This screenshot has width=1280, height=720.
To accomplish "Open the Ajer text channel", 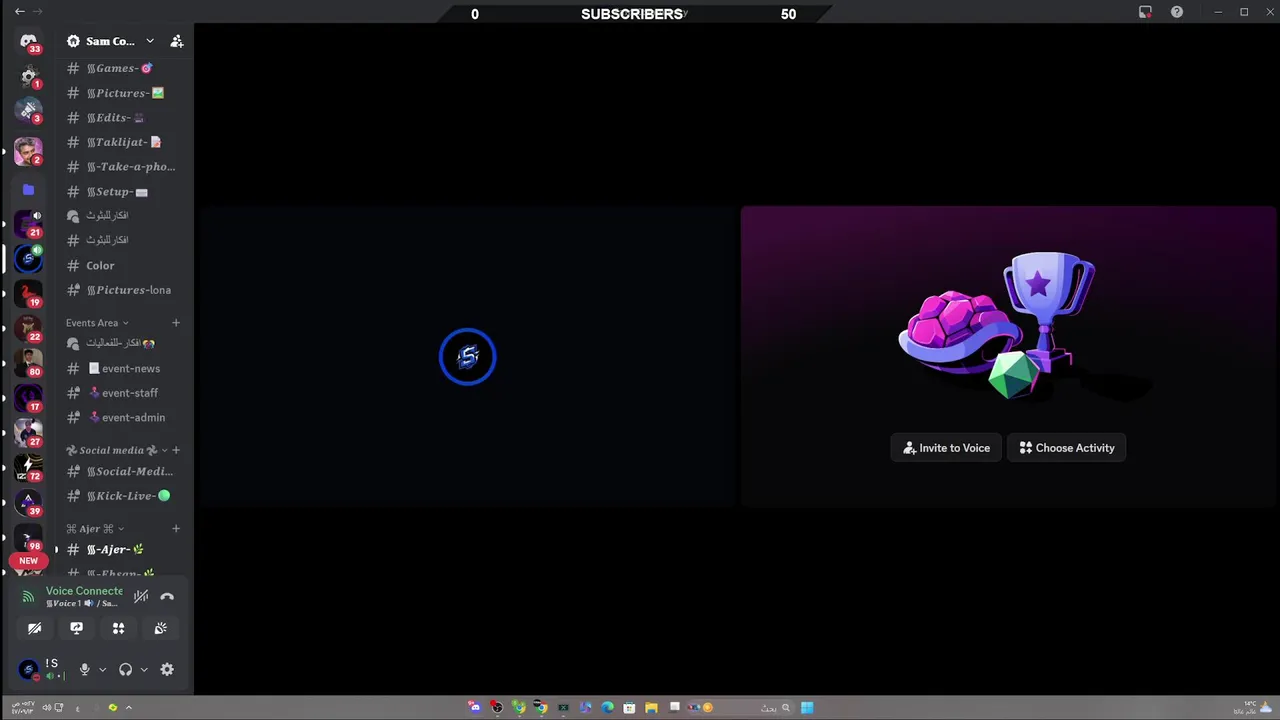I will pyautogui.click(x=122, y=549).
